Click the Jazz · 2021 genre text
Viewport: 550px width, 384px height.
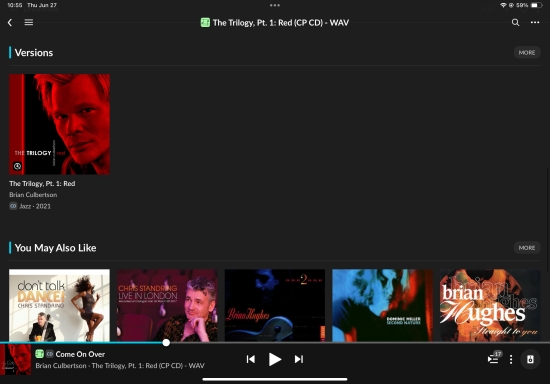click(x=35, y=206)
